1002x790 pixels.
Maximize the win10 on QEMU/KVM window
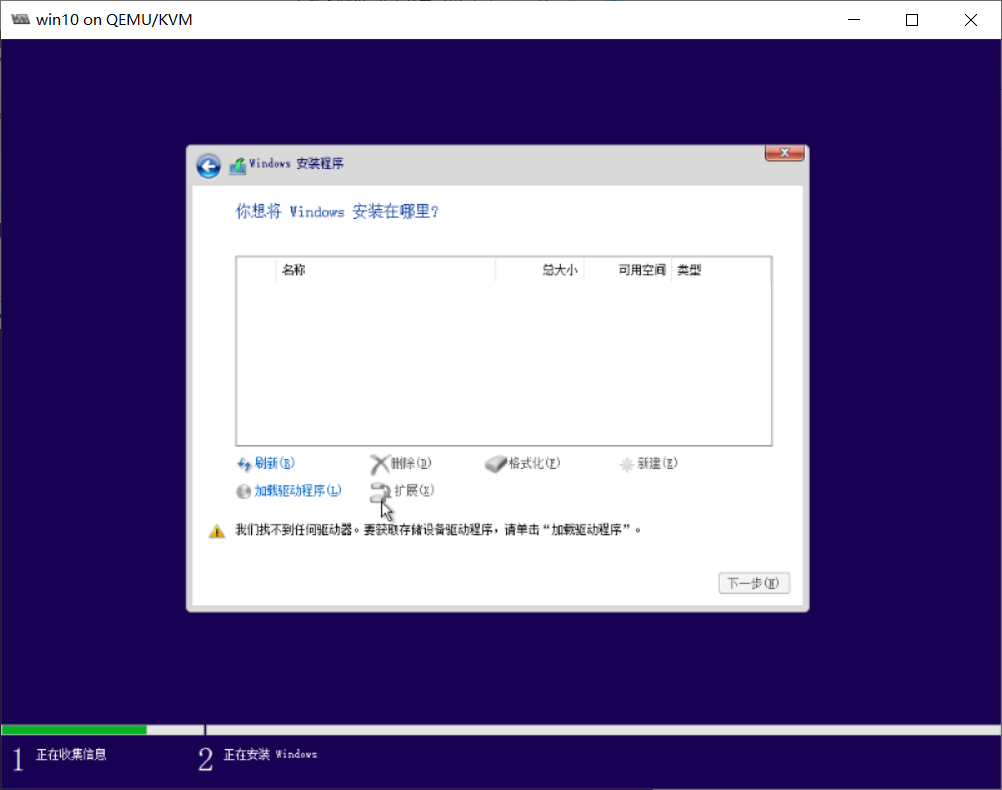(x=912, y=20)
